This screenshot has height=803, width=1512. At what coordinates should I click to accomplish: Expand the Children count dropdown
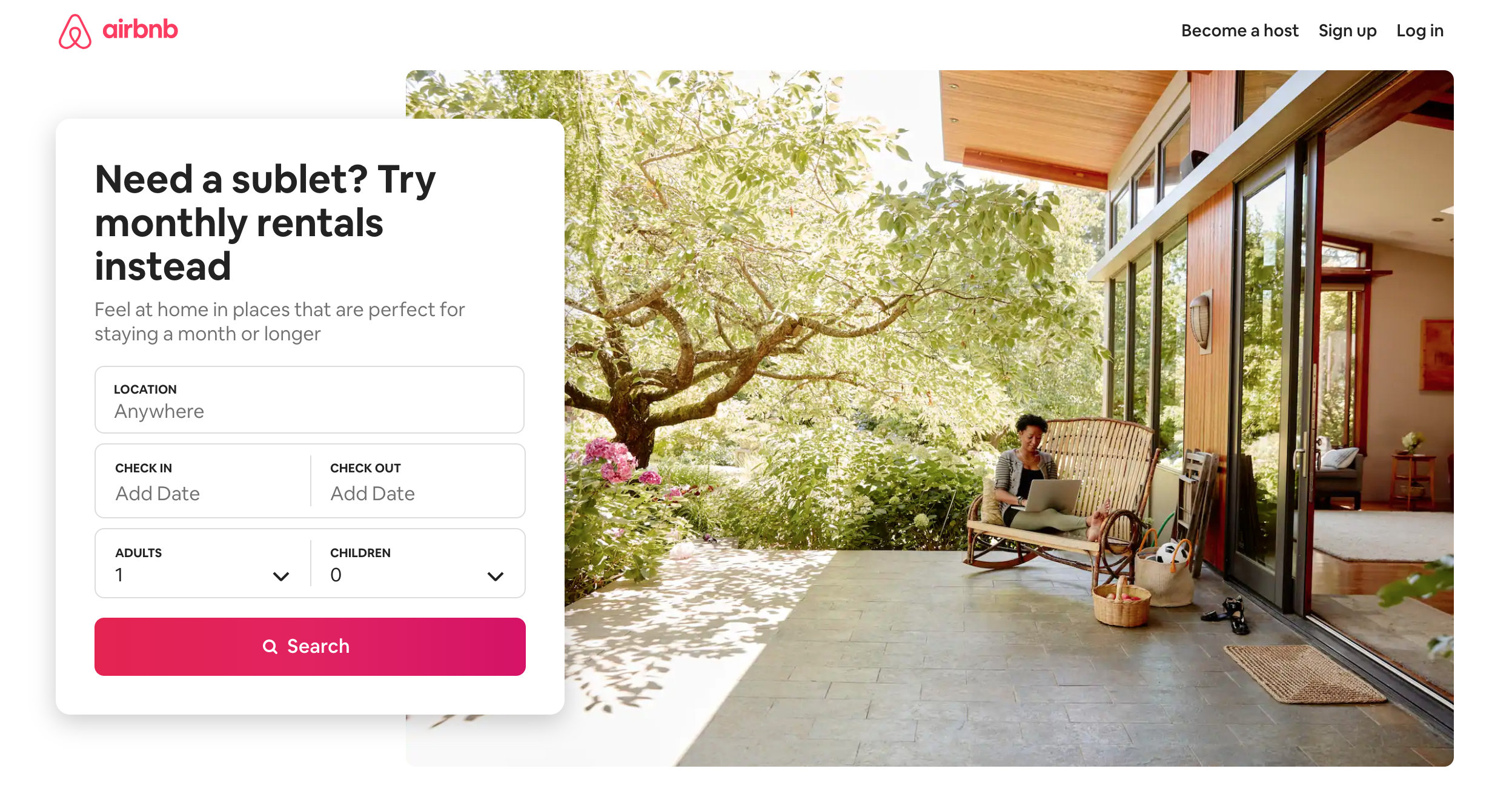click(x=418, y=563)
